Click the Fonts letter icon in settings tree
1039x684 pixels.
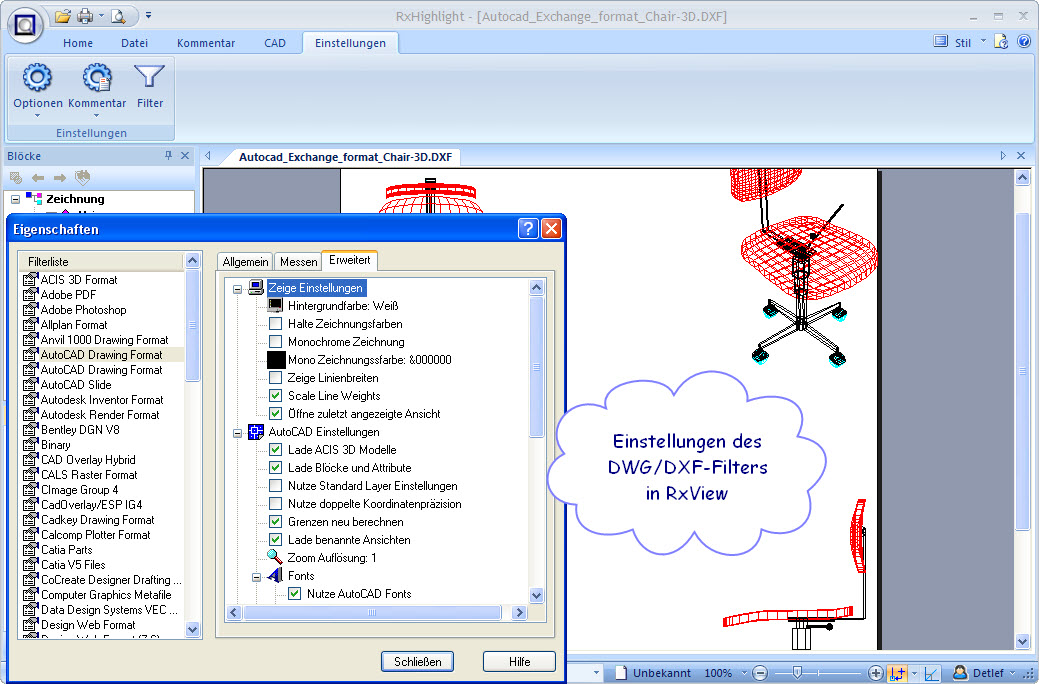tap(274, 575)
